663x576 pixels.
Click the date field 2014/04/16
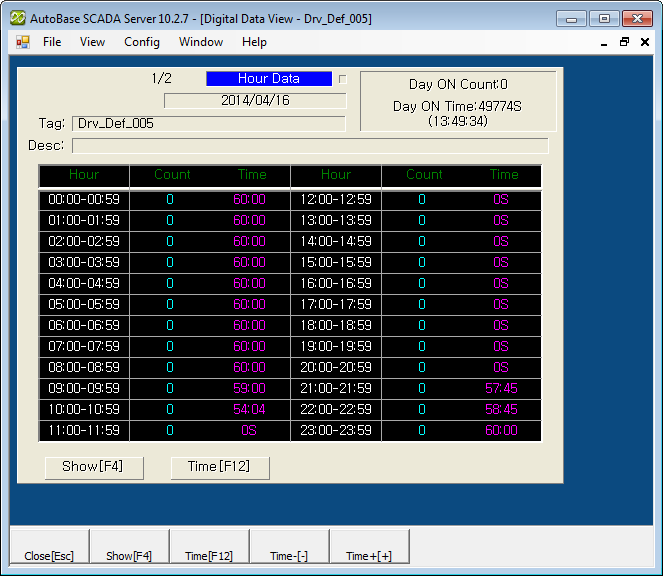click(x=255, y=101)
